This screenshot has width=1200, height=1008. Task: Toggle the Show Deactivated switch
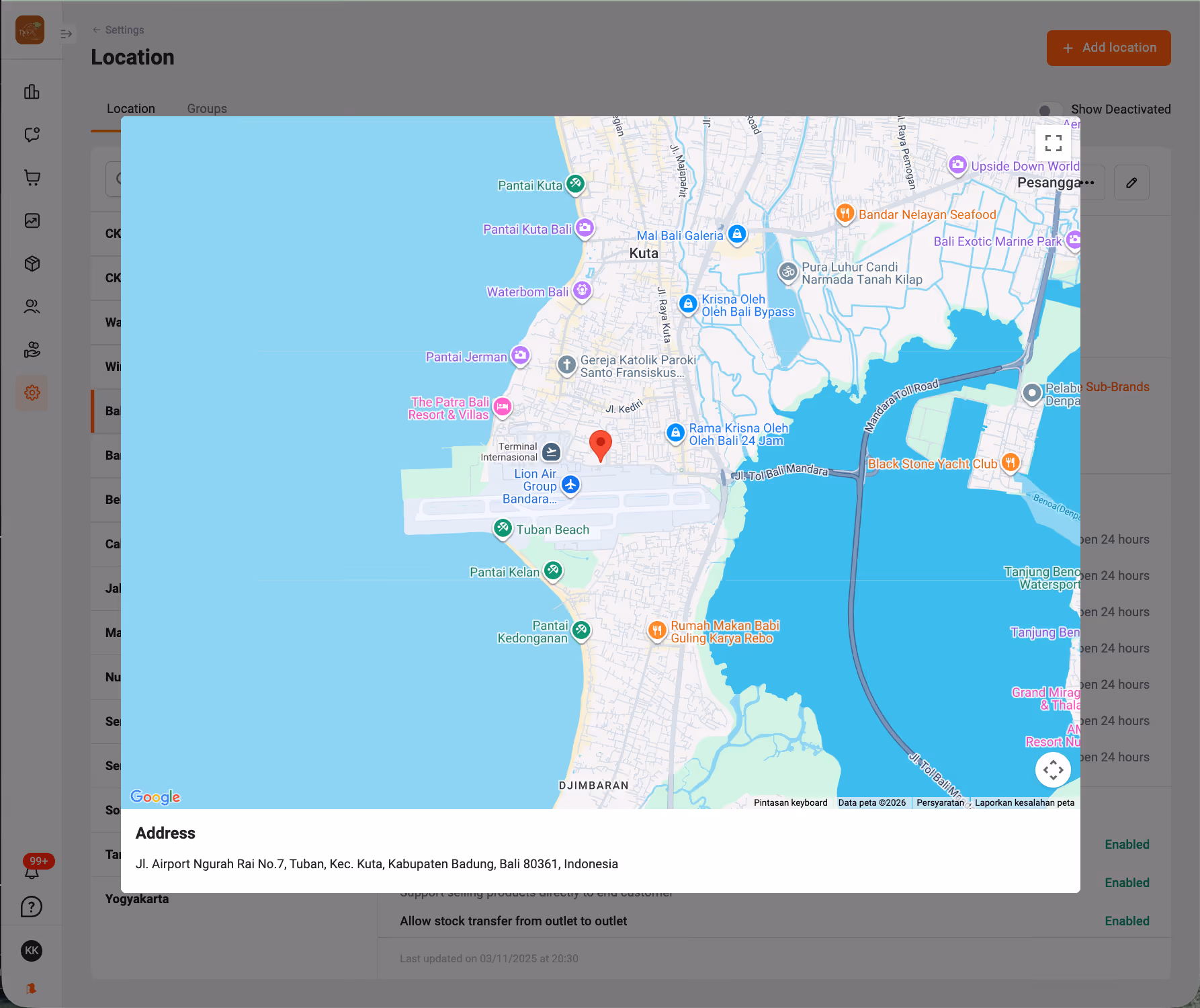pyautogui.click(x=1050, y=110)
